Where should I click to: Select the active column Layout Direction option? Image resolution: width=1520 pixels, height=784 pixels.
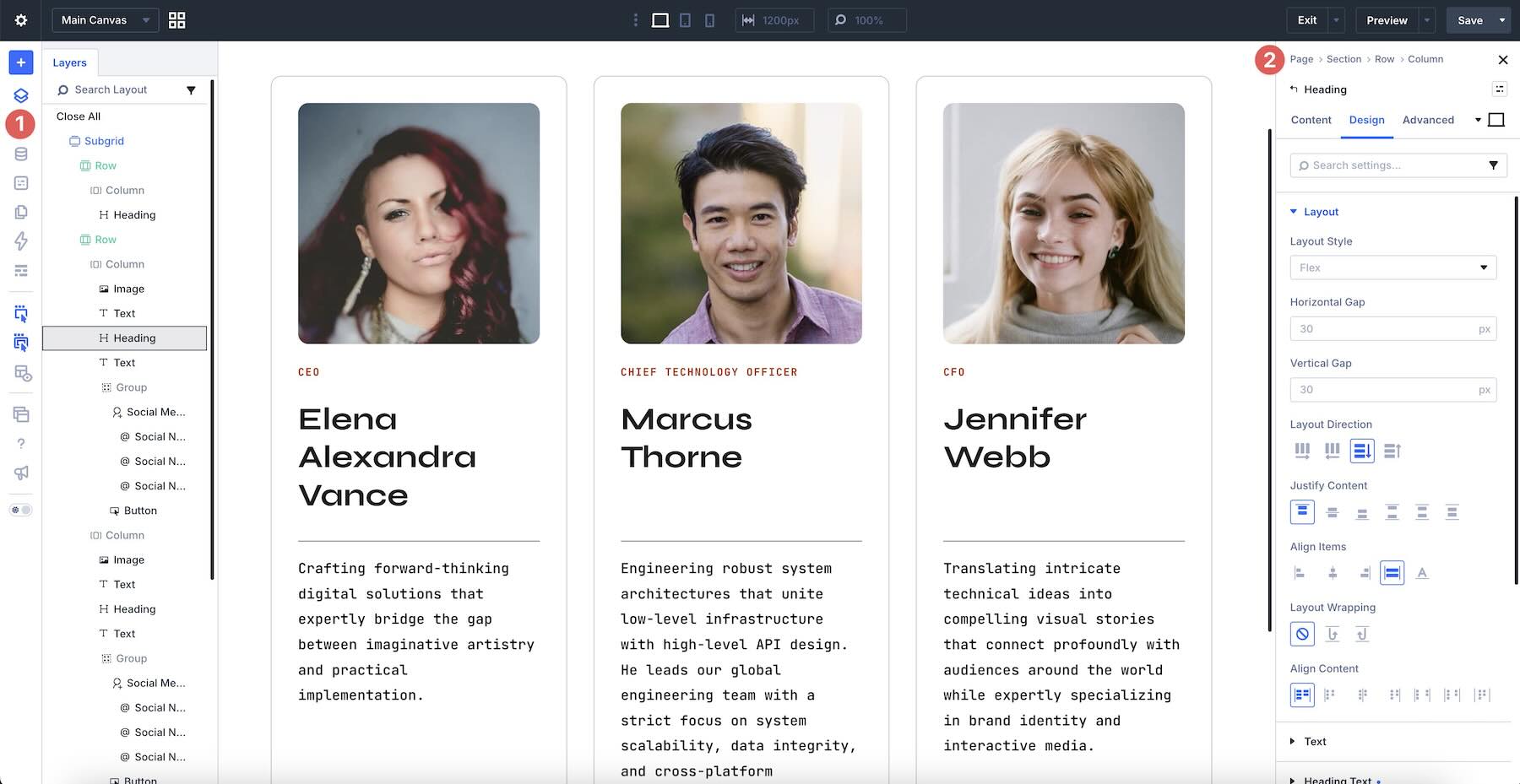[x=1362, y=451]
